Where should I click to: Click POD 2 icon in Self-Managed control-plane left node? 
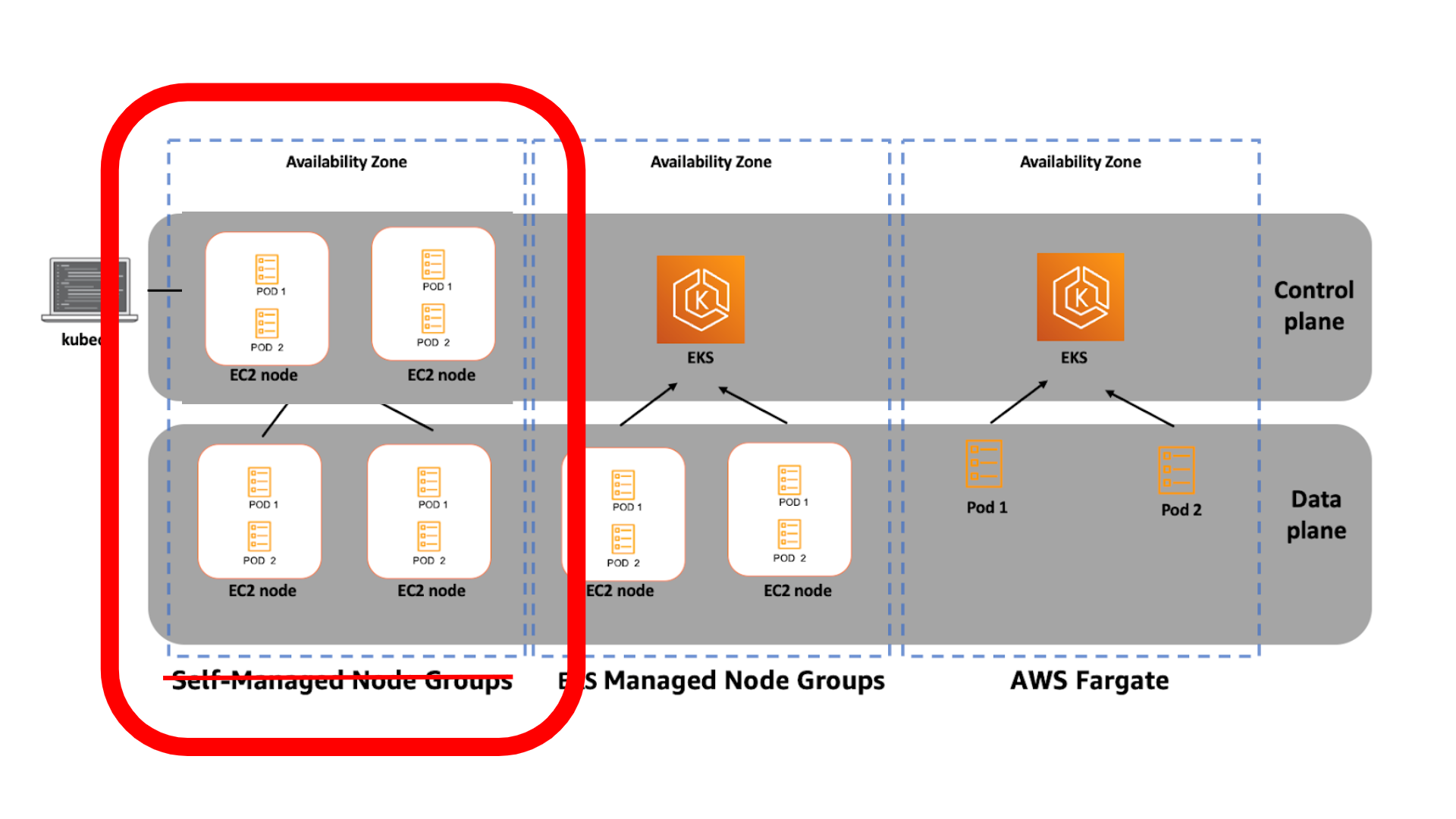(x=267, y=324)
